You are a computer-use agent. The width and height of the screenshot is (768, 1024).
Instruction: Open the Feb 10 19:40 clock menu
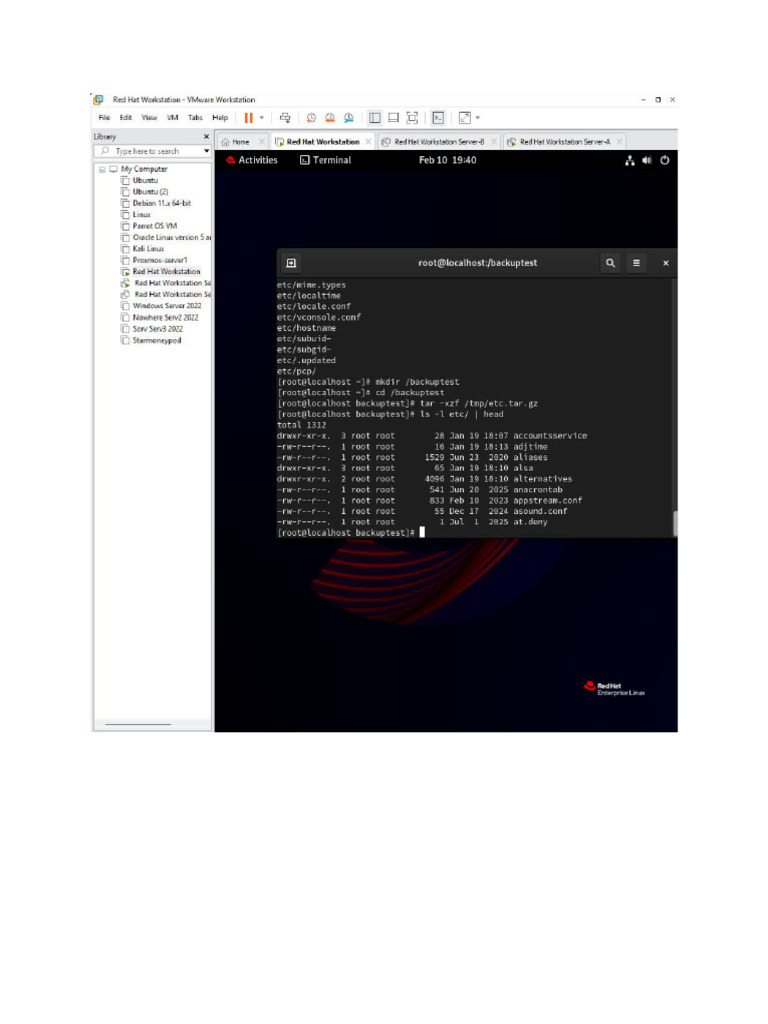click(447, 161)
